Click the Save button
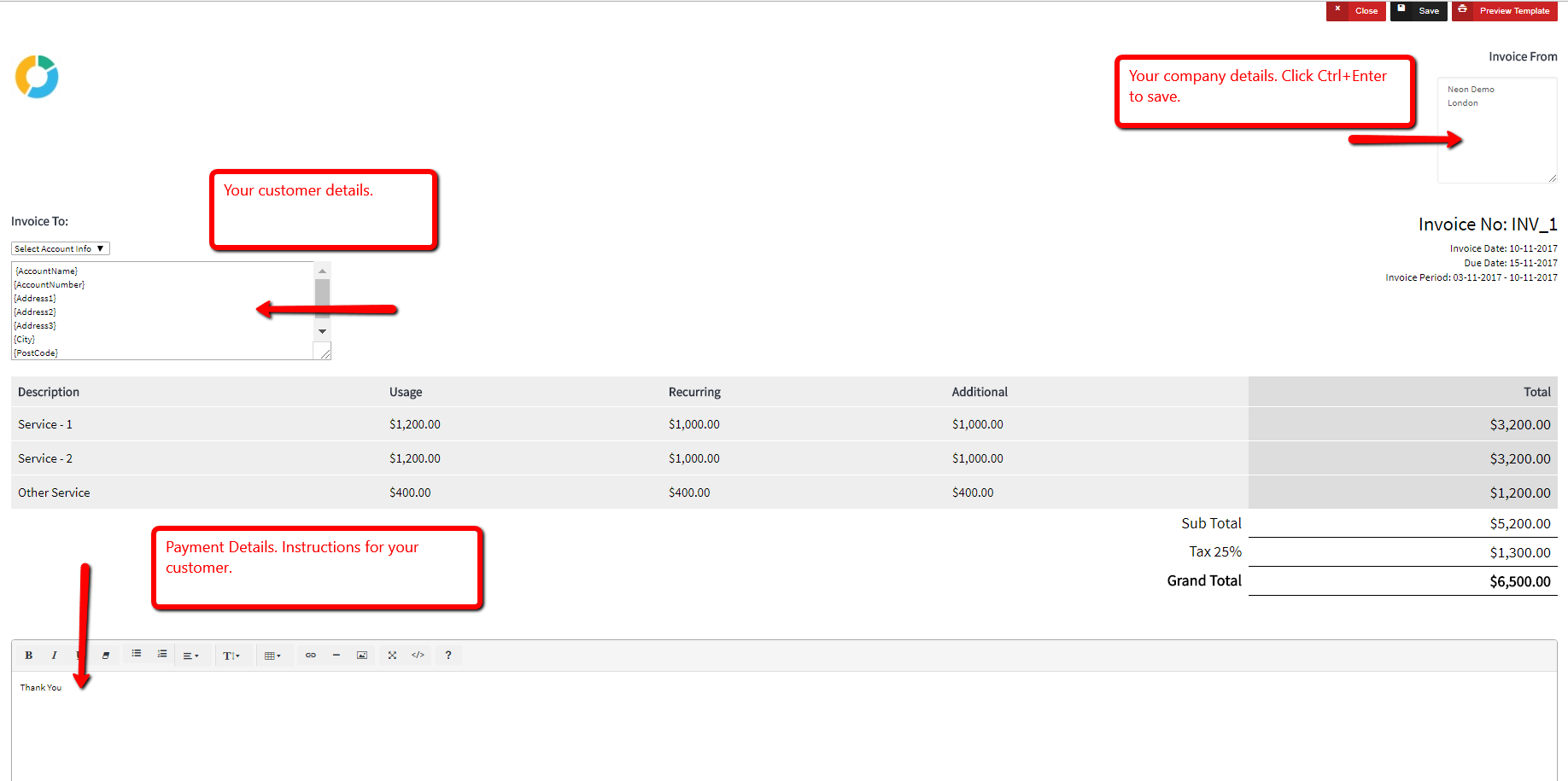 click(x=1419, y=11)
